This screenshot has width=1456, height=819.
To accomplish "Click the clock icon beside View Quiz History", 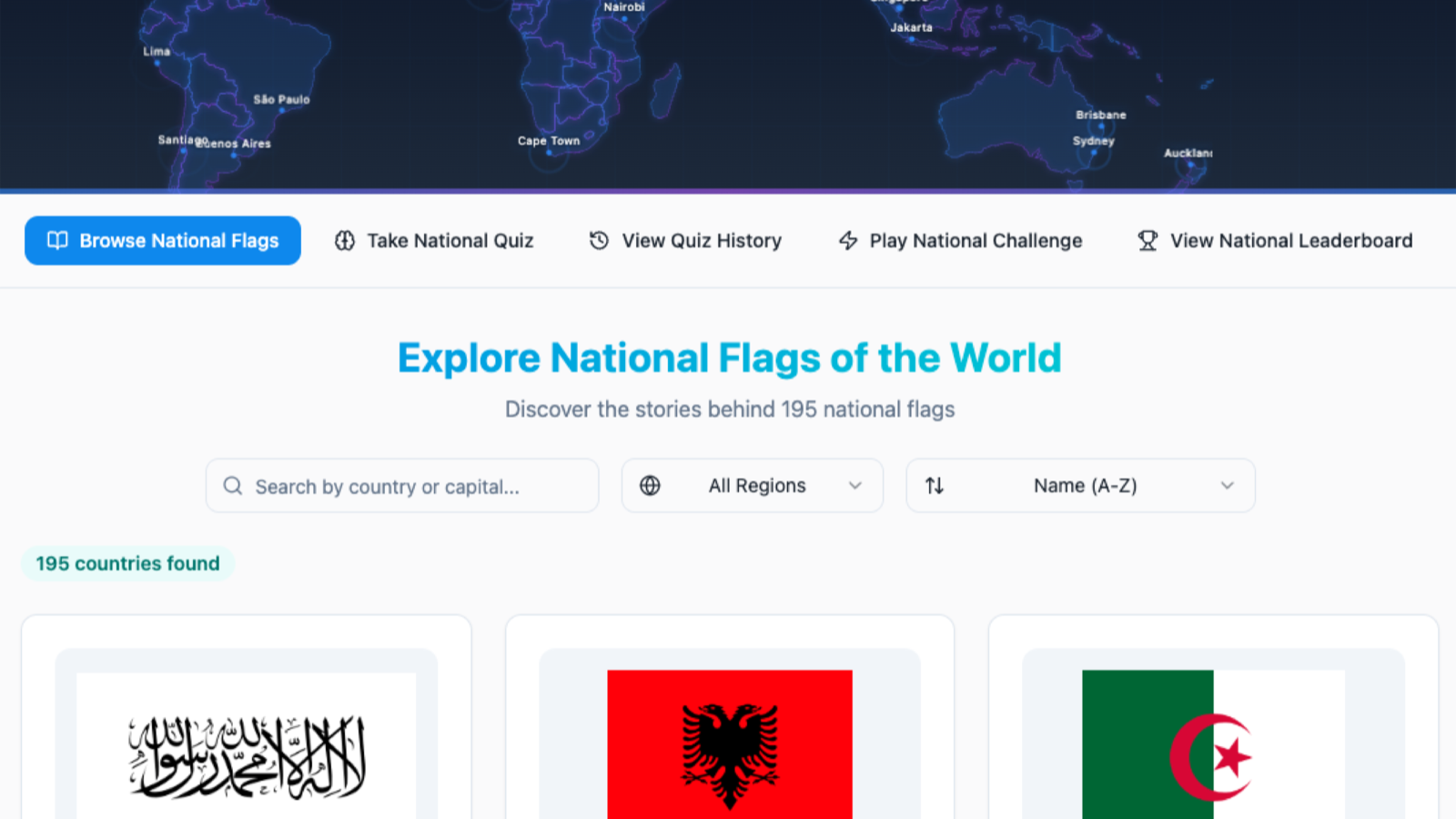I will click(x=598, y=240).
